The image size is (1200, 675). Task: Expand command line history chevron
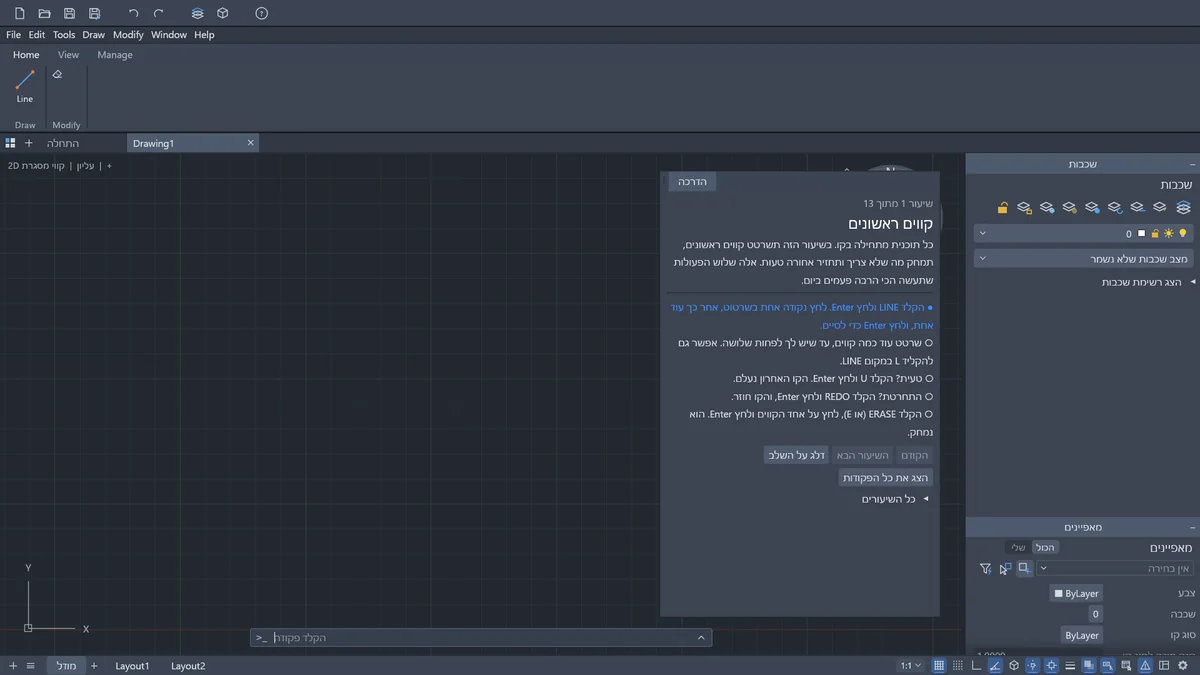tap(701, 638)
